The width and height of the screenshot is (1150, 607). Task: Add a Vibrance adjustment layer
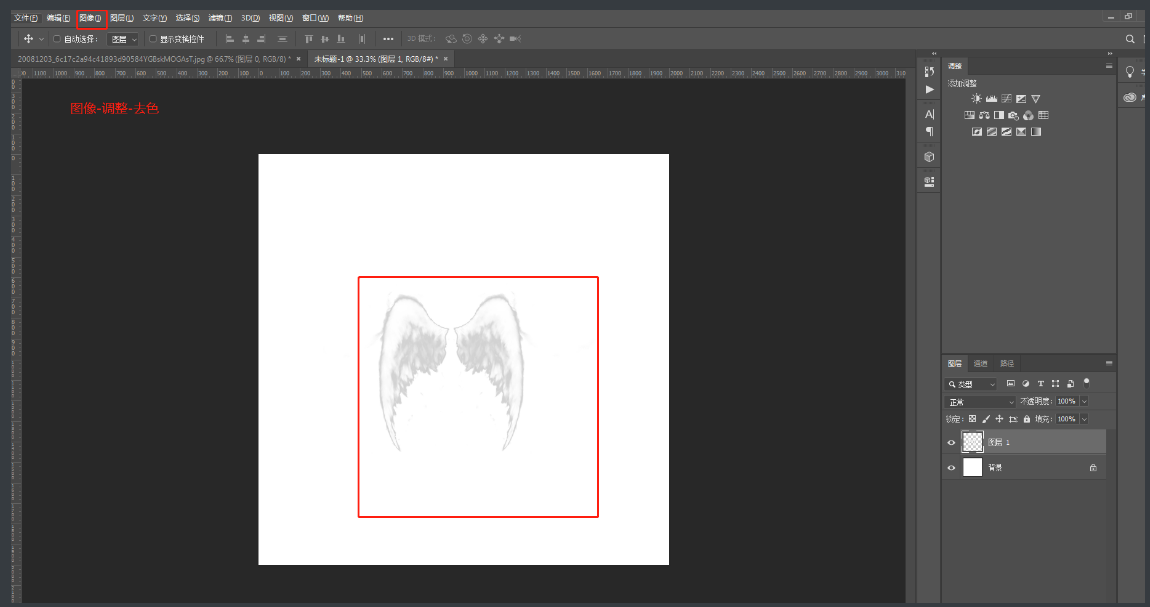click(1036, 98)
